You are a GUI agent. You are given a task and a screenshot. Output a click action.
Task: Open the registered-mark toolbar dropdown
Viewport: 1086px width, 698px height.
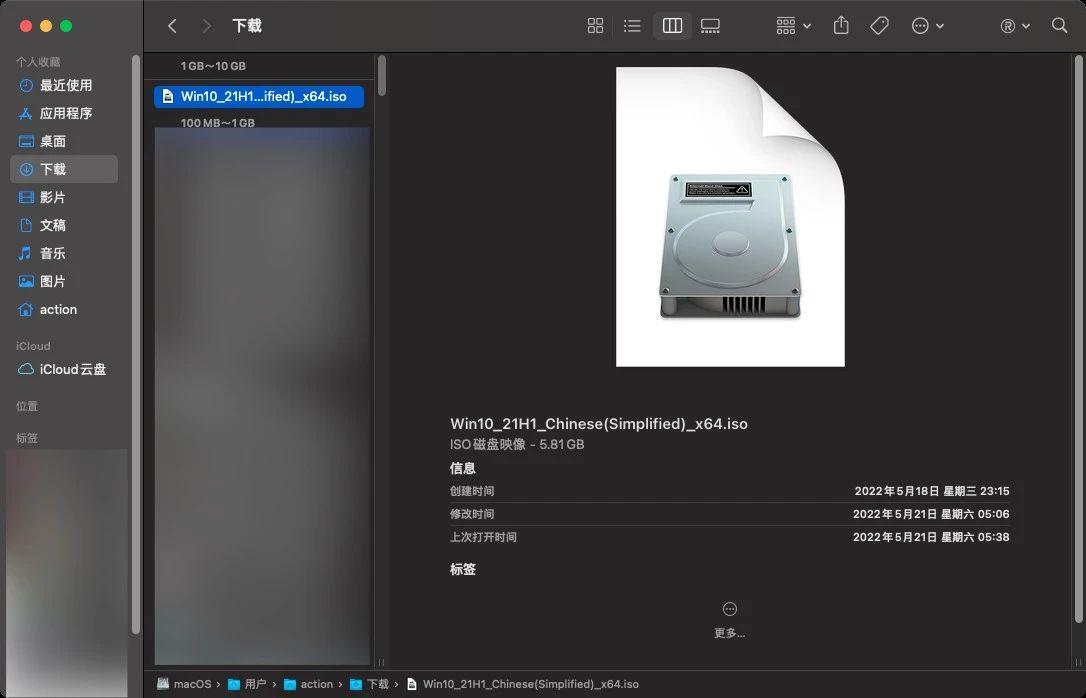(1015, 26)
